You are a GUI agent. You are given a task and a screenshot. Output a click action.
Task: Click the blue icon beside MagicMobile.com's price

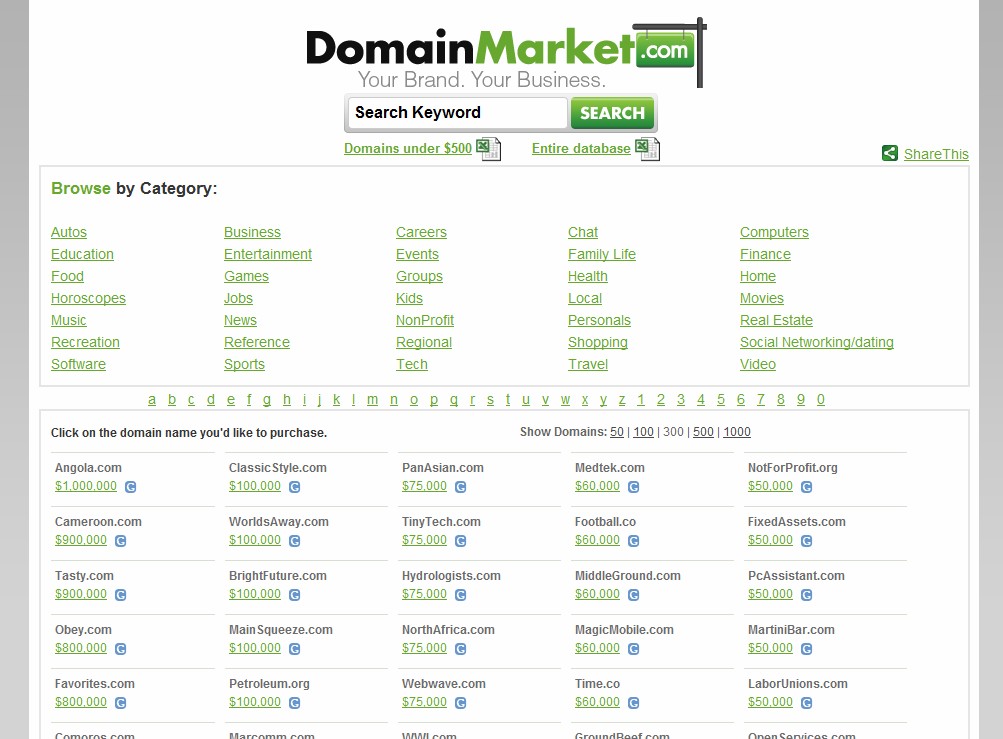pos(633,649)
